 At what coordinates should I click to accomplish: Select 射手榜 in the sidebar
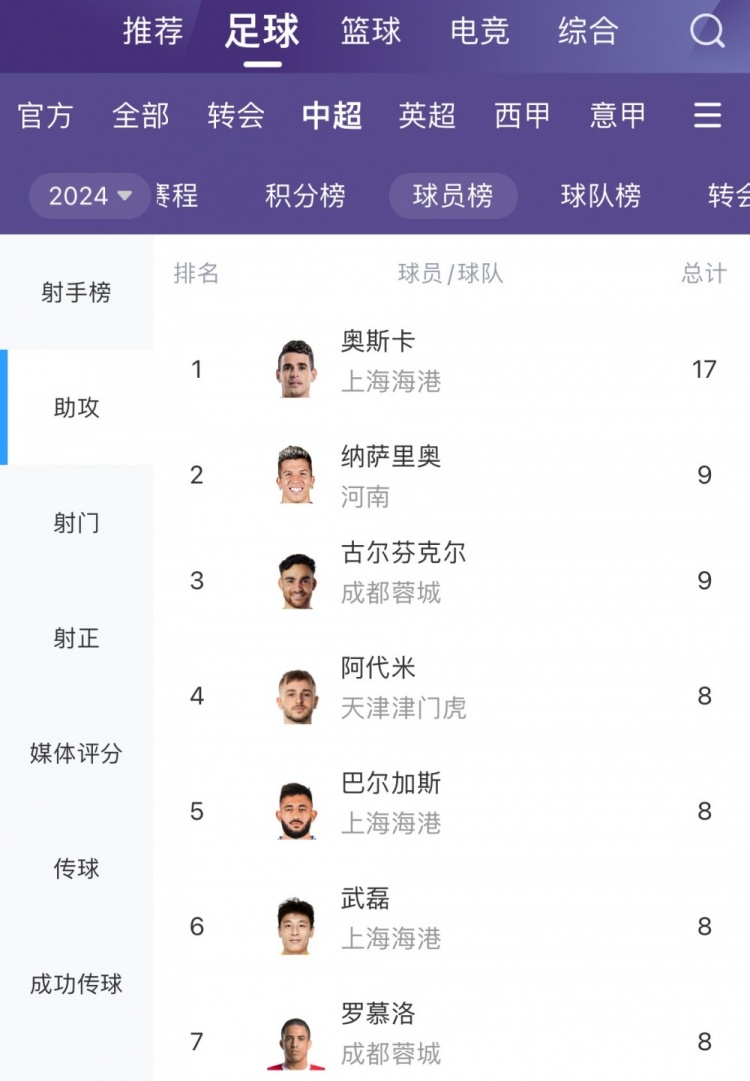click(x=77, y=292)
